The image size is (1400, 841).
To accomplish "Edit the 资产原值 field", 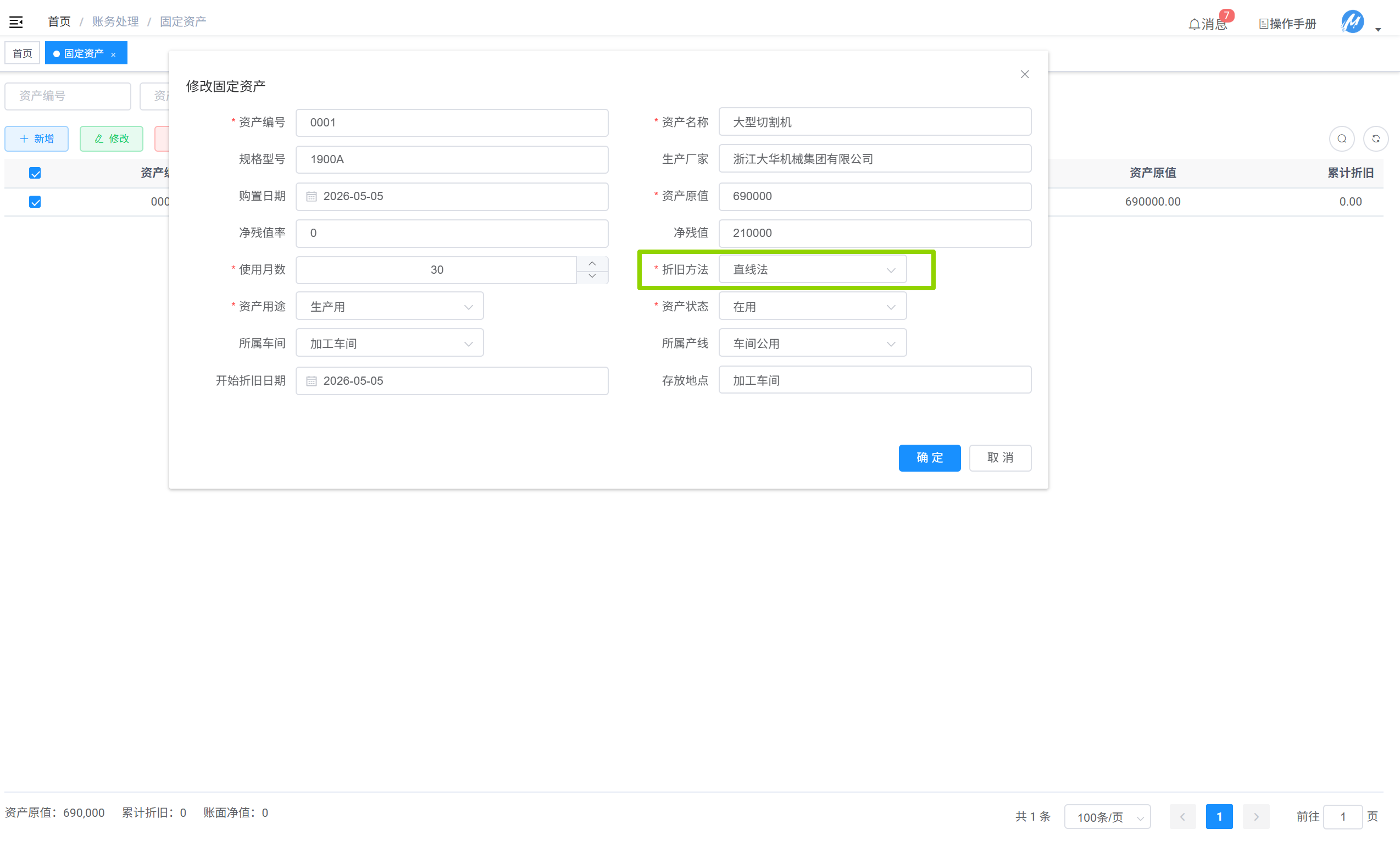I will (874, 196).
